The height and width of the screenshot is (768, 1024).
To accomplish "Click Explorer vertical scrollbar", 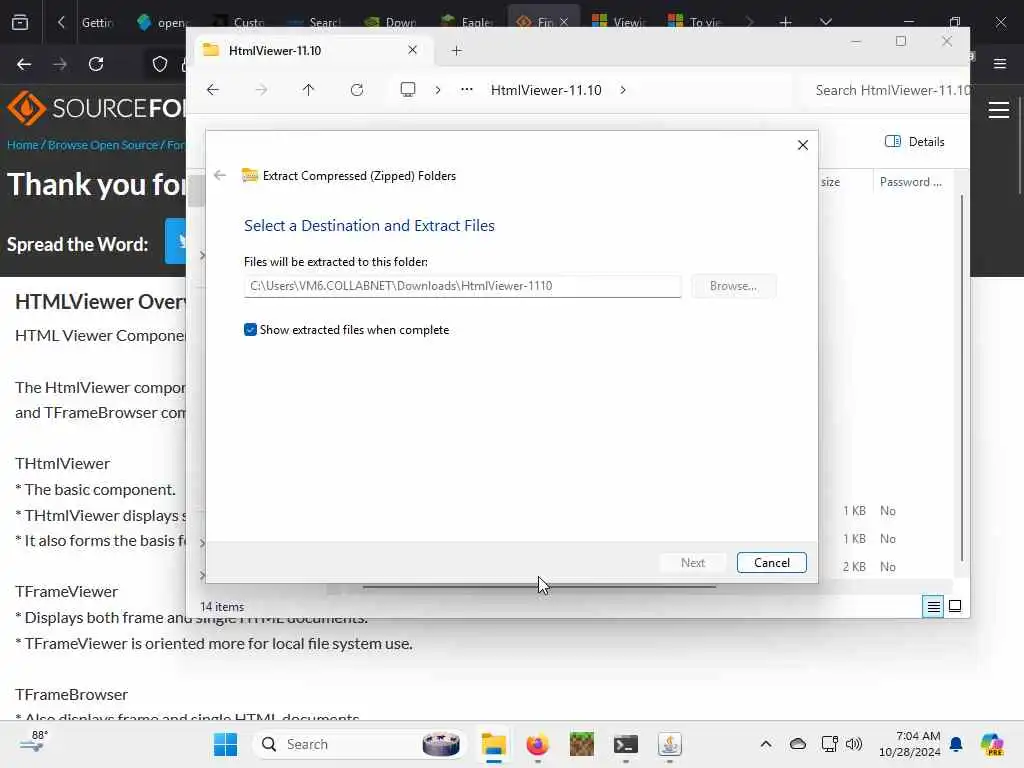I will click(x=961, y=377).
